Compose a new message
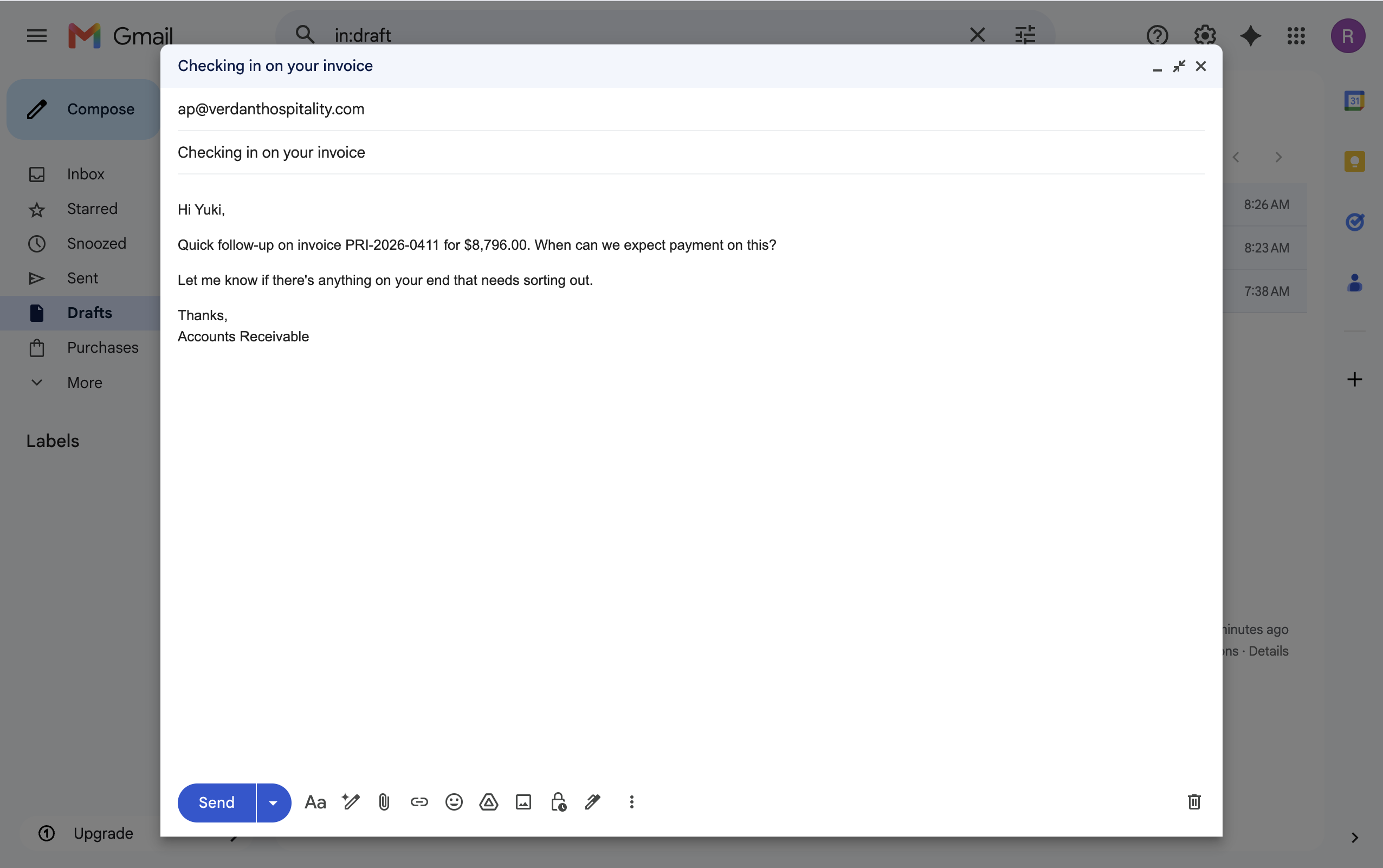This screenshot has height=868, width=1383. click(x=84, y=109)
